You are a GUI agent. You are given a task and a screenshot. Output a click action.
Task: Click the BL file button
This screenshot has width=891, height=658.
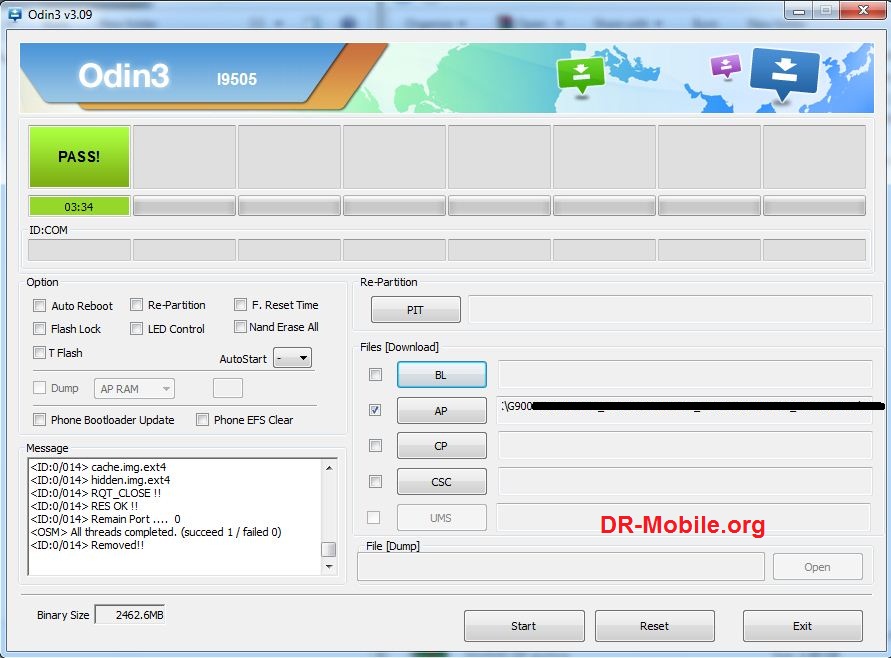442,375
